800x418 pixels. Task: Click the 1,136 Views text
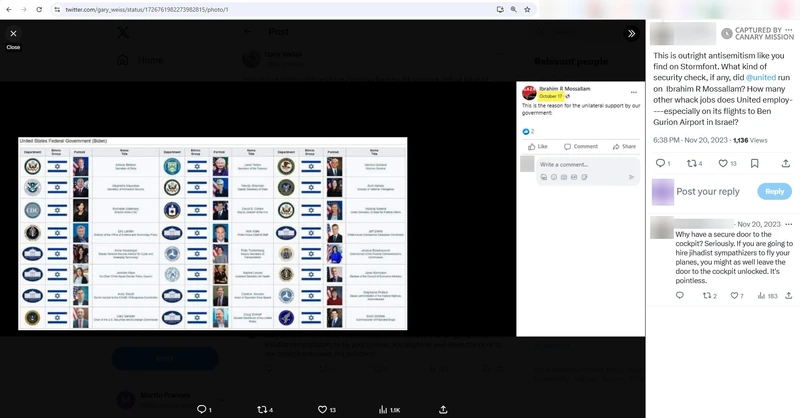[750, 140]
